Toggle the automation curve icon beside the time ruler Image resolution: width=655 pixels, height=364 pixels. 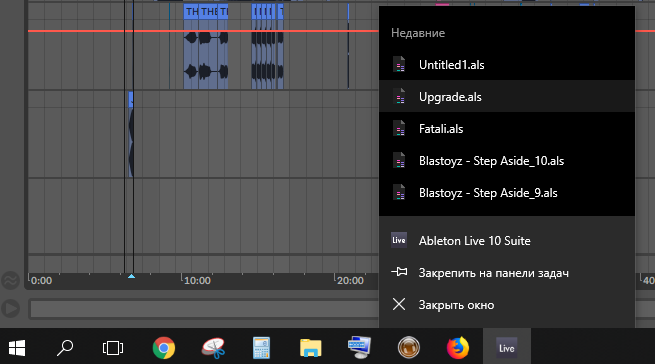10,280
